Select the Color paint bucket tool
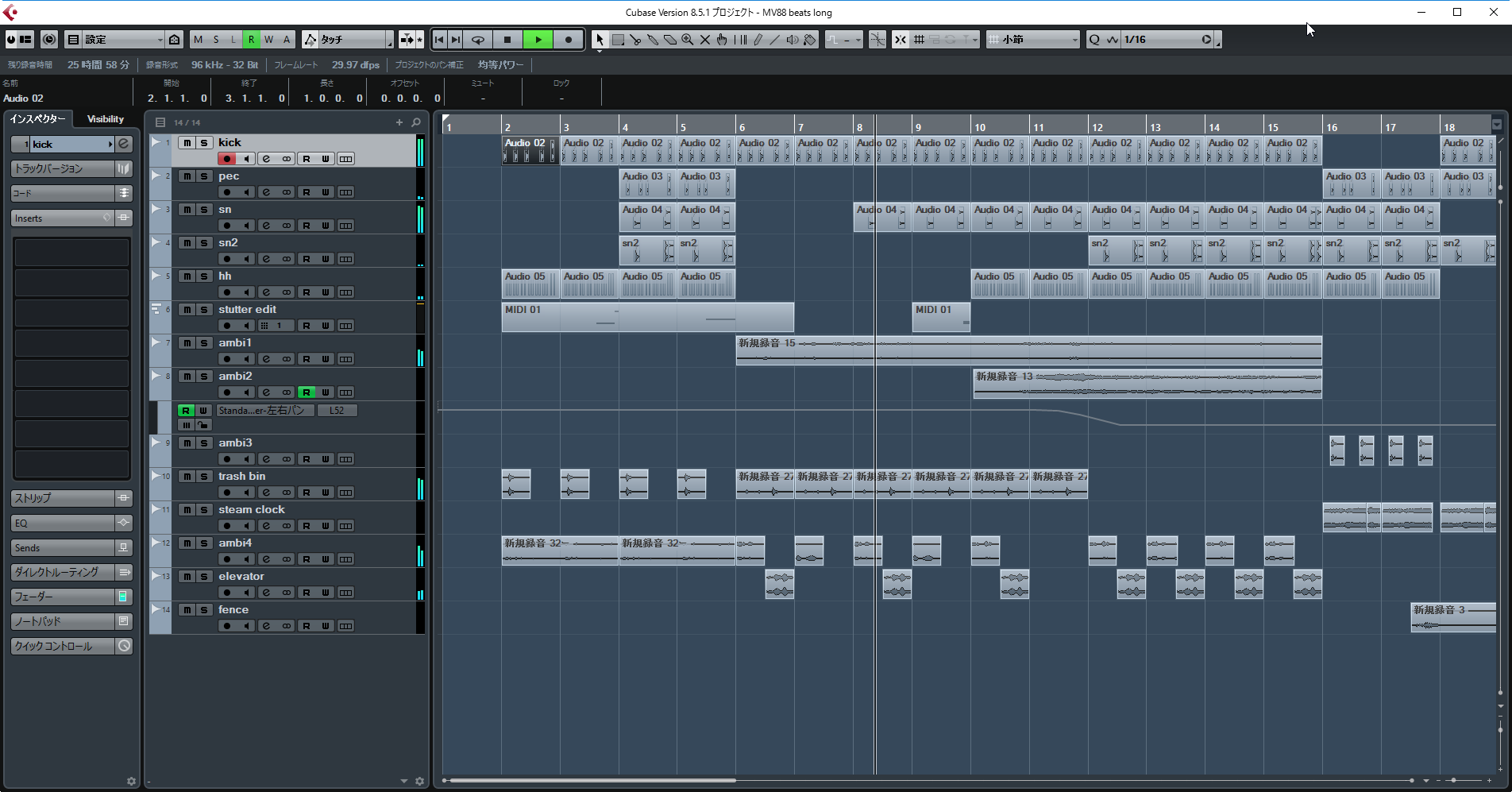Screen dimensions: 1512x792 tap(809, 40)
